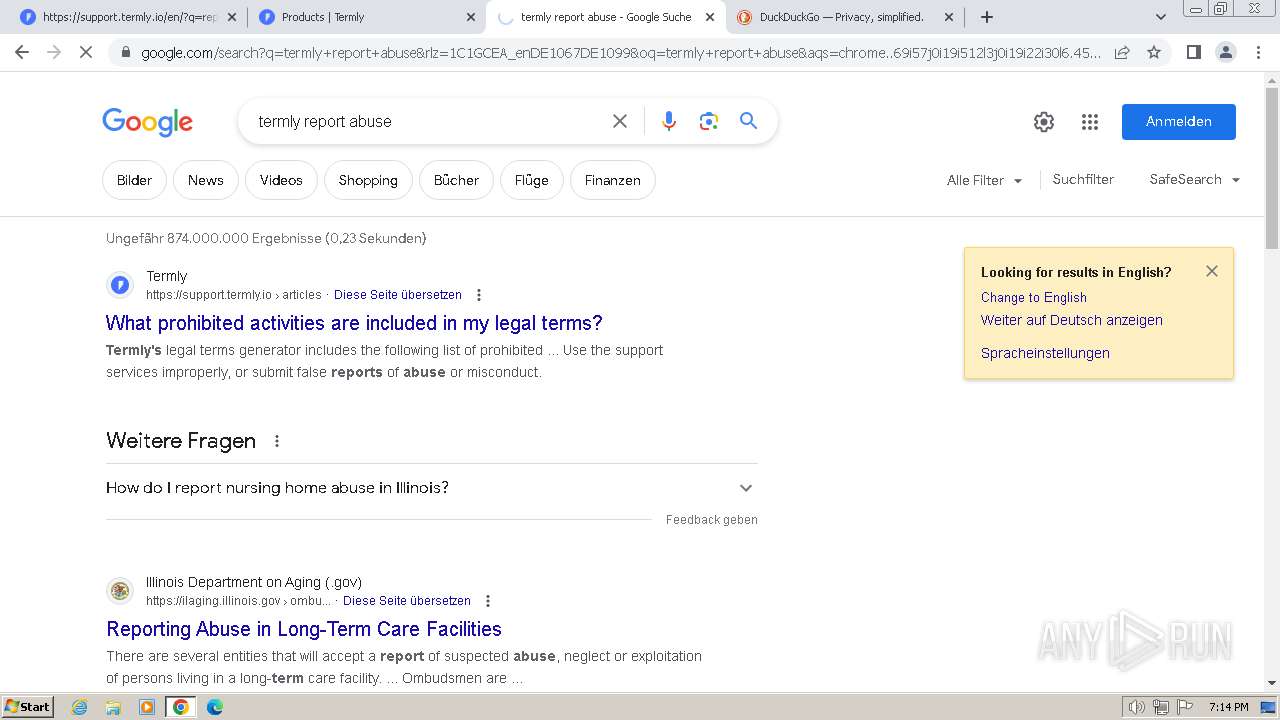Click Change to English link
Image resolution: width=1280 pixels, height=720 pixels.
(x=1033, y=297)
